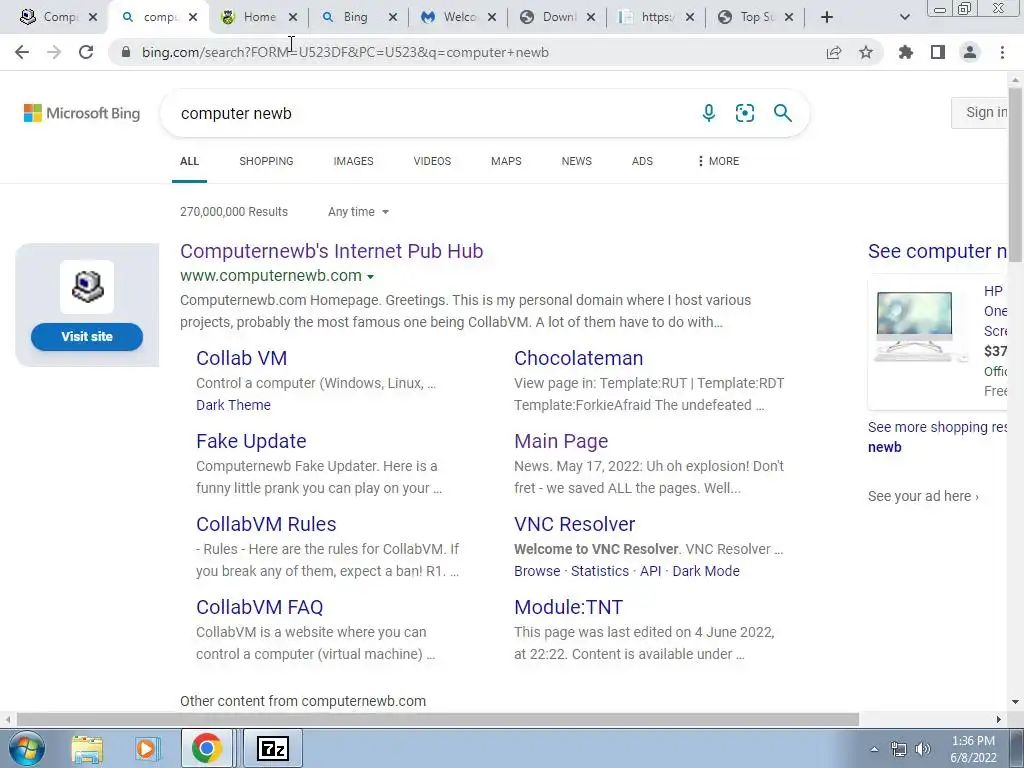1024x768 pixels.
Task: Open Computernewb's Internet Pub Hub result
Action: tap(332, 251)
